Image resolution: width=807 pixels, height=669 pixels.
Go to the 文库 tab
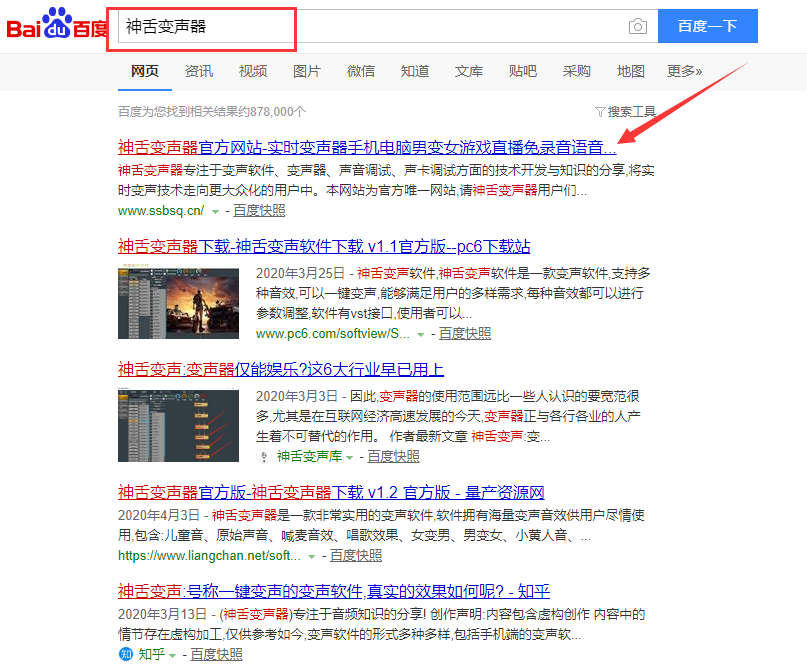pyautogui.click(x=469, y=71)
